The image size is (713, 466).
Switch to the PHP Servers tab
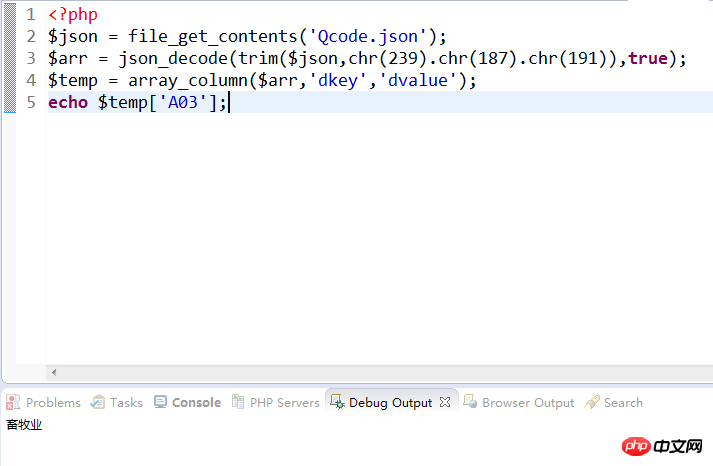point(276,402)
